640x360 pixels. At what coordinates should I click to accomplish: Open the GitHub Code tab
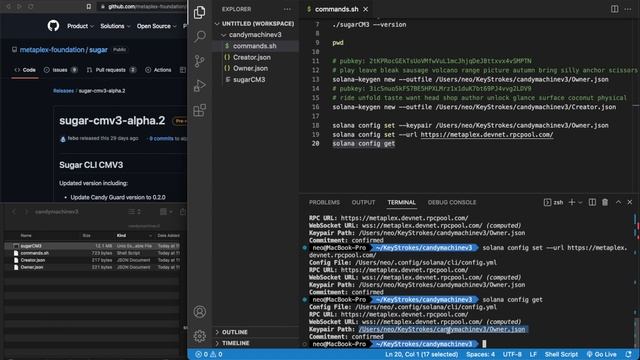25,70
